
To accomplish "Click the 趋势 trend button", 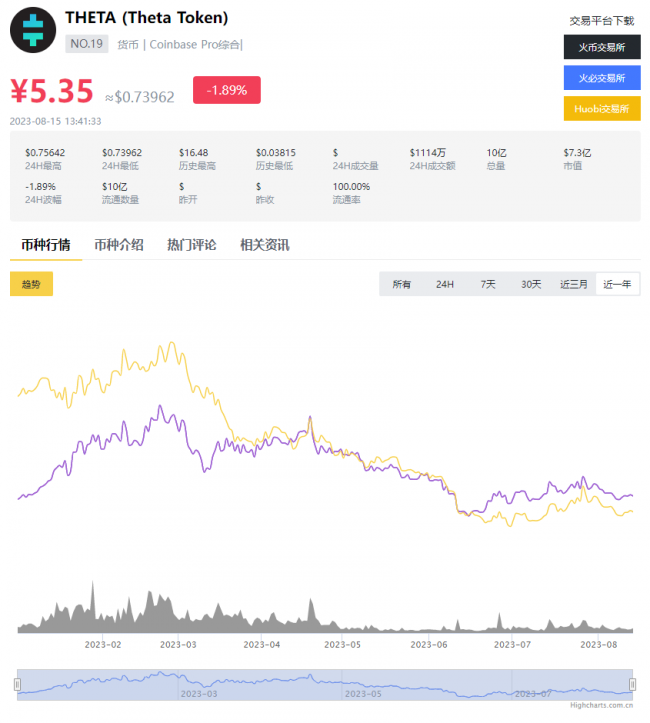I will click(31, 284).
